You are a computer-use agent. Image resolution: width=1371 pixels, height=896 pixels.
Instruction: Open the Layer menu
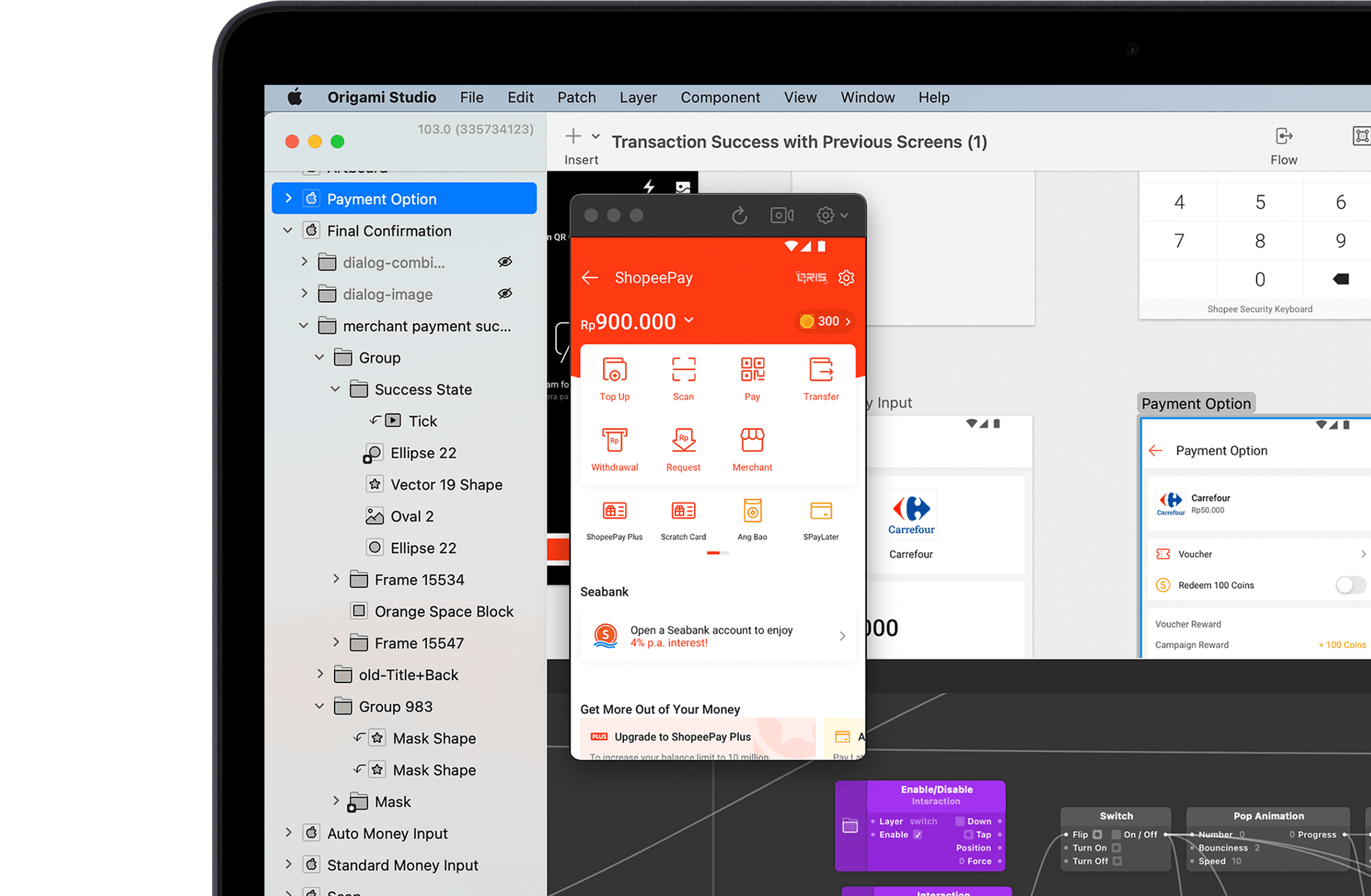click(638, 98)
